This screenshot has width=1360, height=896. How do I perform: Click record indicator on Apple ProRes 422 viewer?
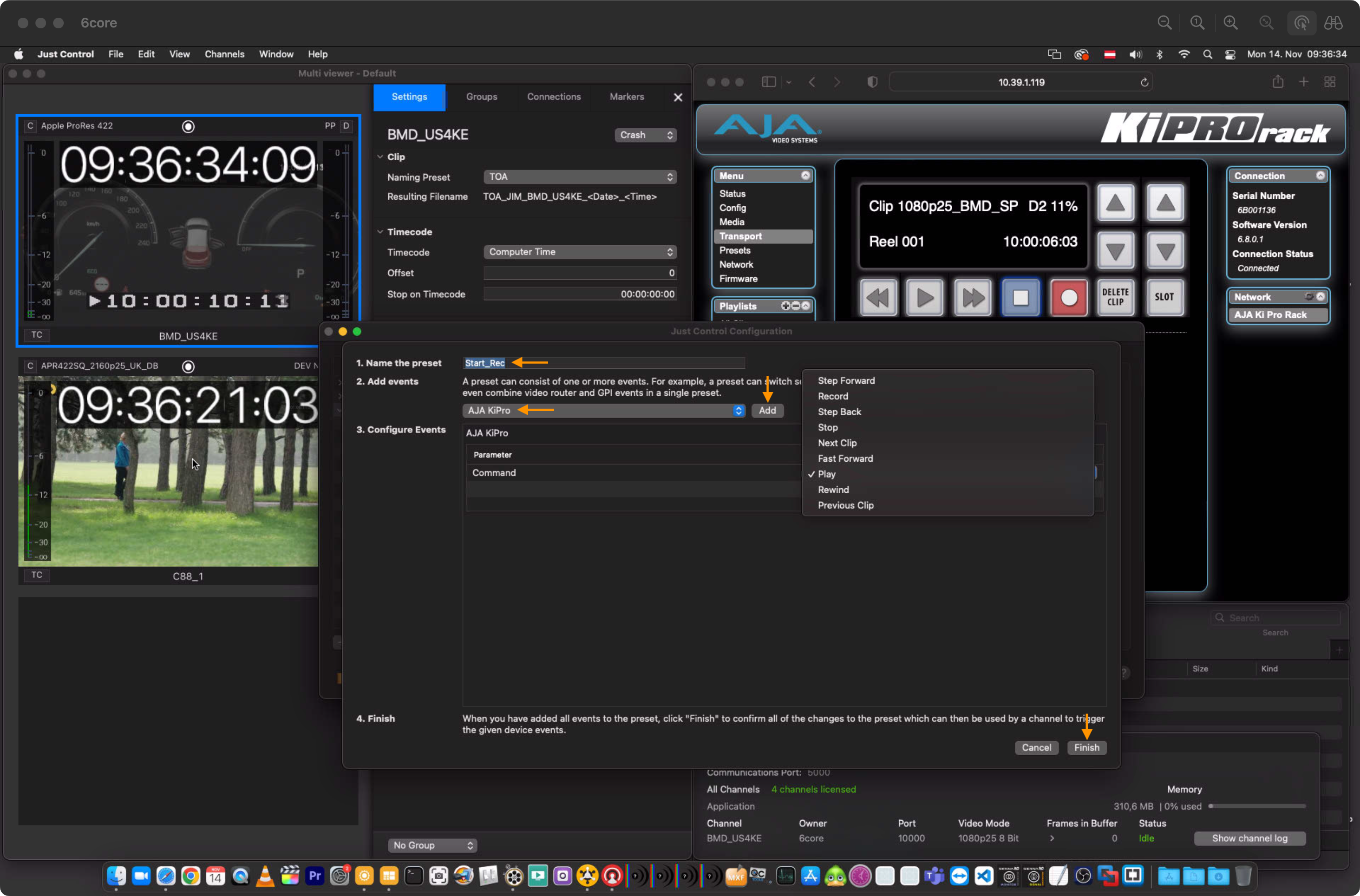point(188,126)
